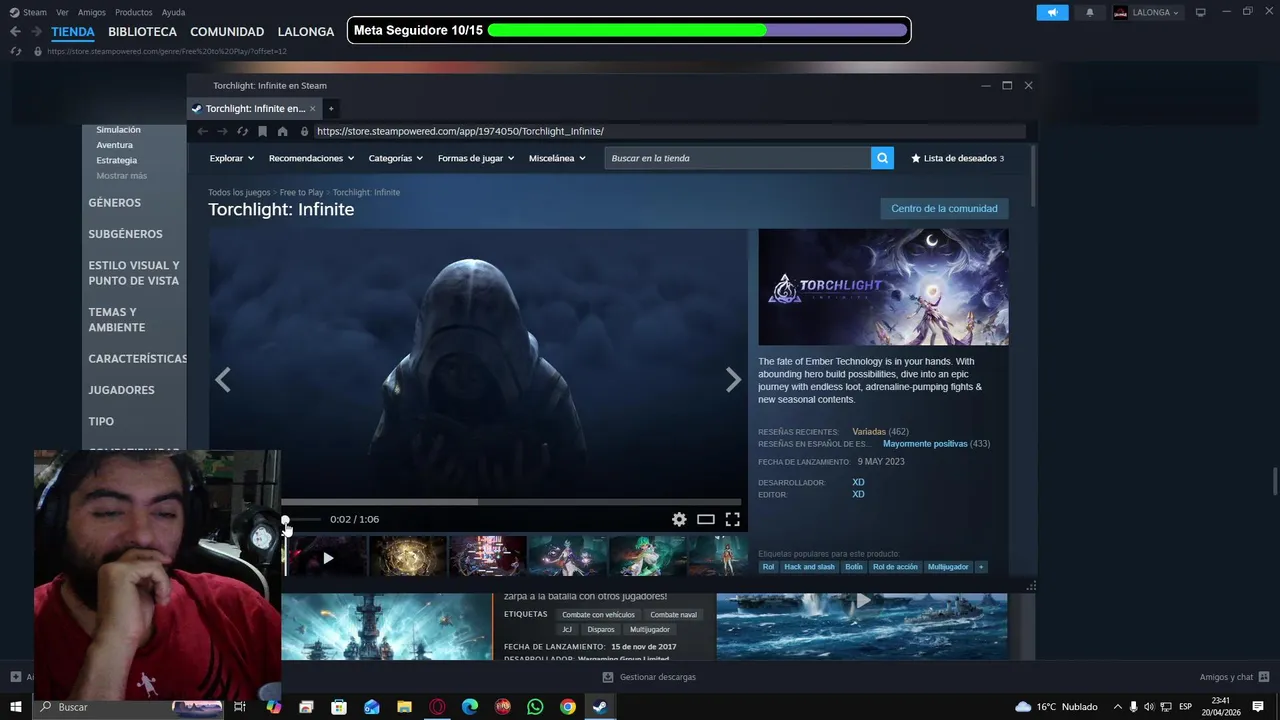Open Gestionar descargas
Image resolution: width=1280 pixels, height=720 pixels.
click(649, 677)
